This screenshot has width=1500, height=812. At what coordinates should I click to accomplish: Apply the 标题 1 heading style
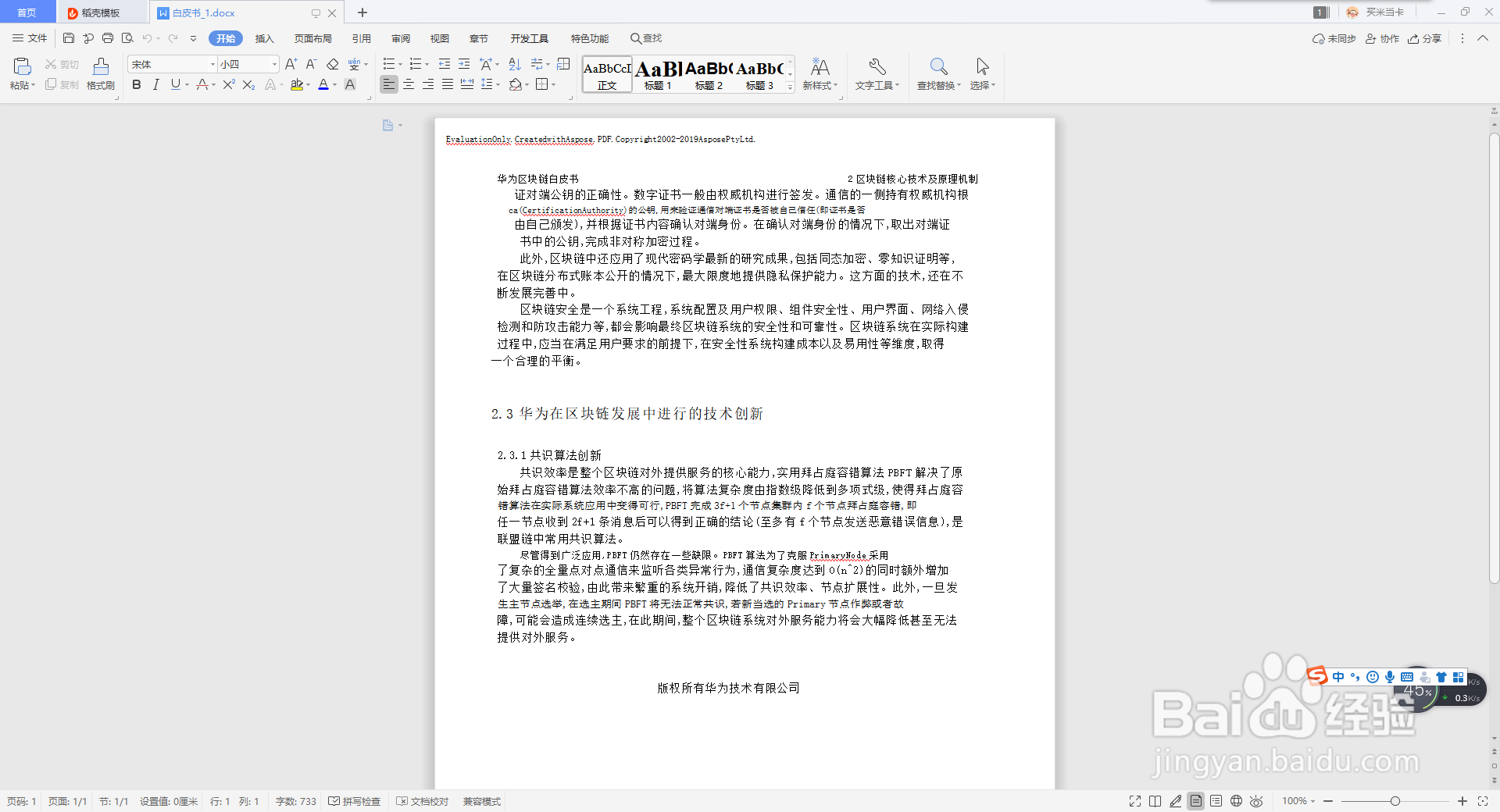click(x=658, y=76)
